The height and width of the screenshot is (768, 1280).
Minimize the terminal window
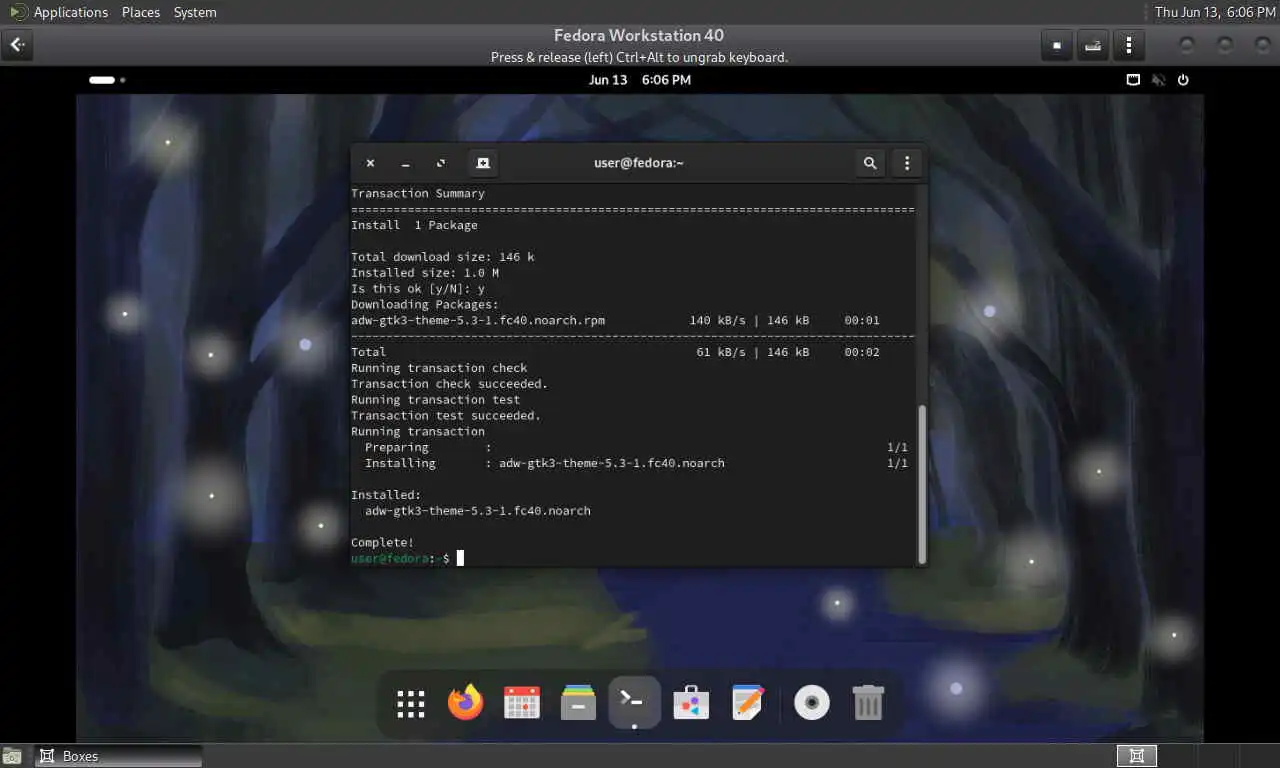(x=405, y=163)
